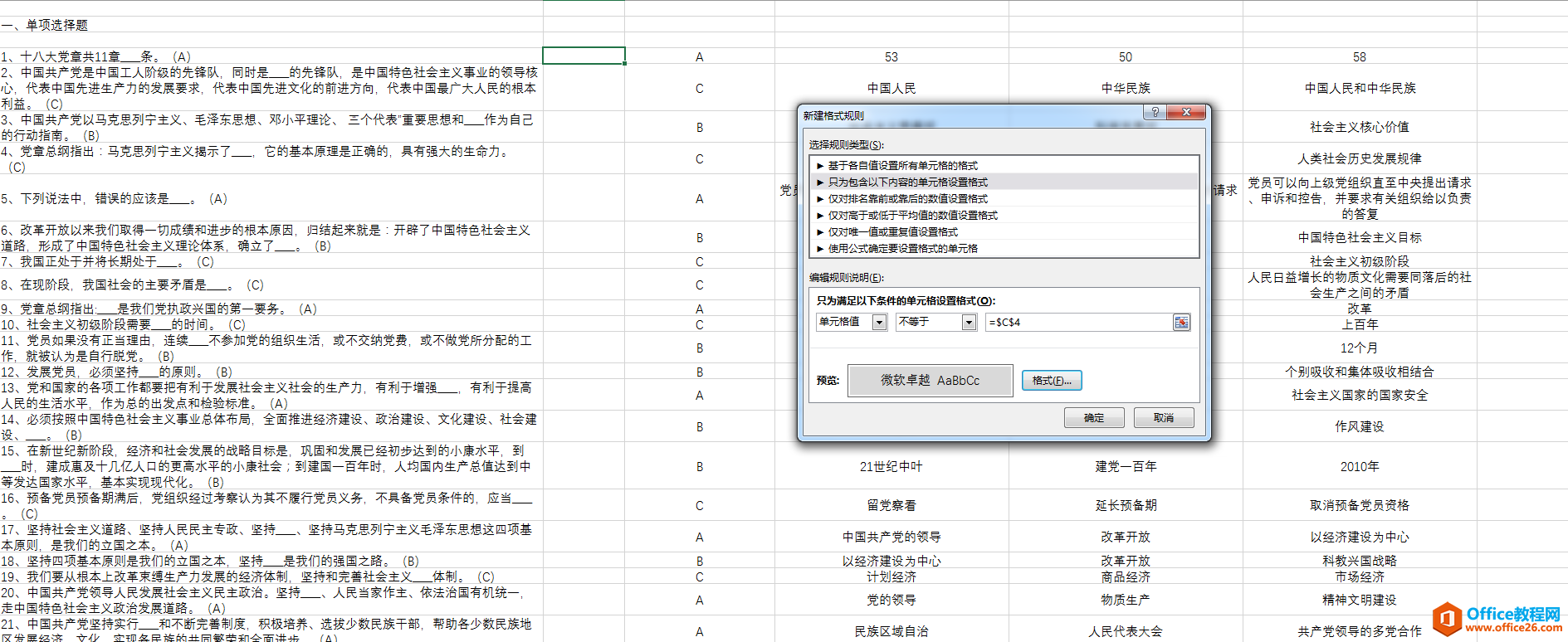Viewport: 1568px width, 642px height.
Task: Click the range selector icon beside =$C$4
Action: pos(1181,322)
